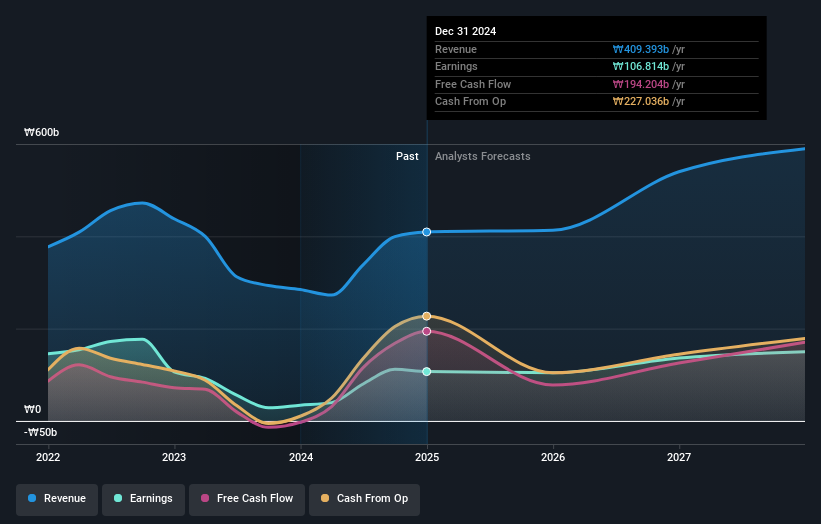
Task: Click the 2023 x-axis label
Action: 174,458
